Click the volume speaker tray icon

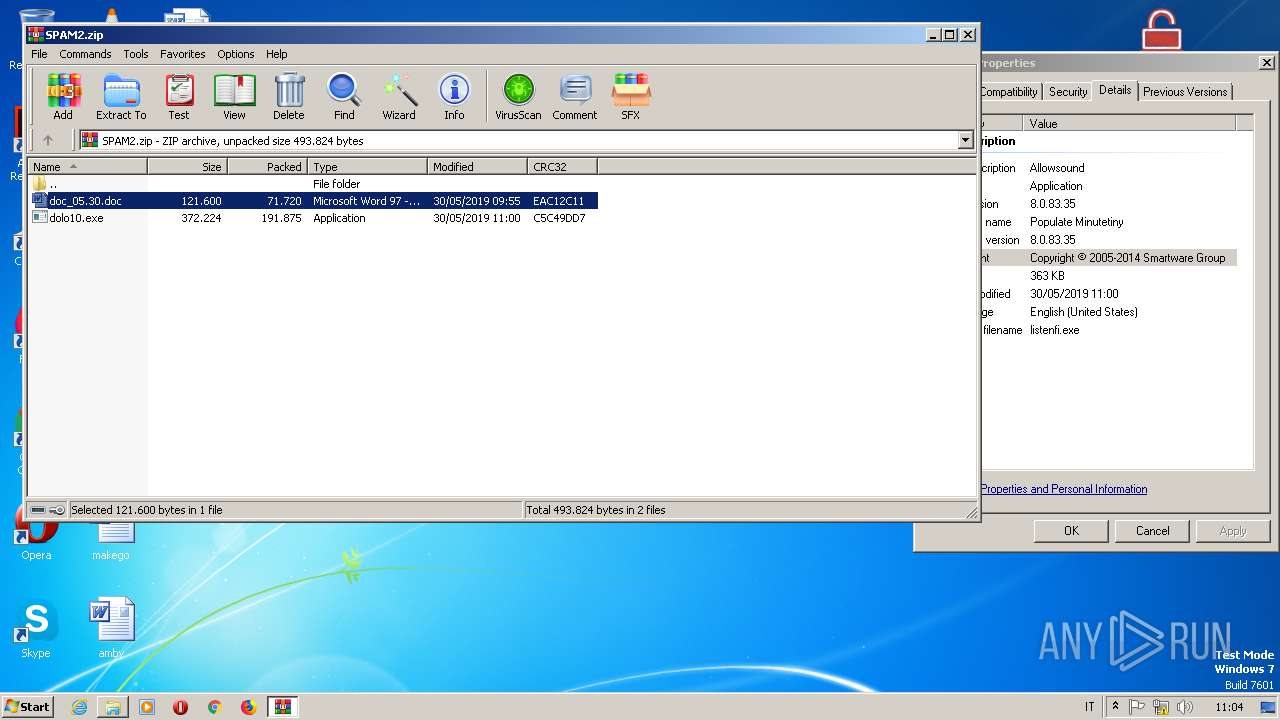(1185, 707)
